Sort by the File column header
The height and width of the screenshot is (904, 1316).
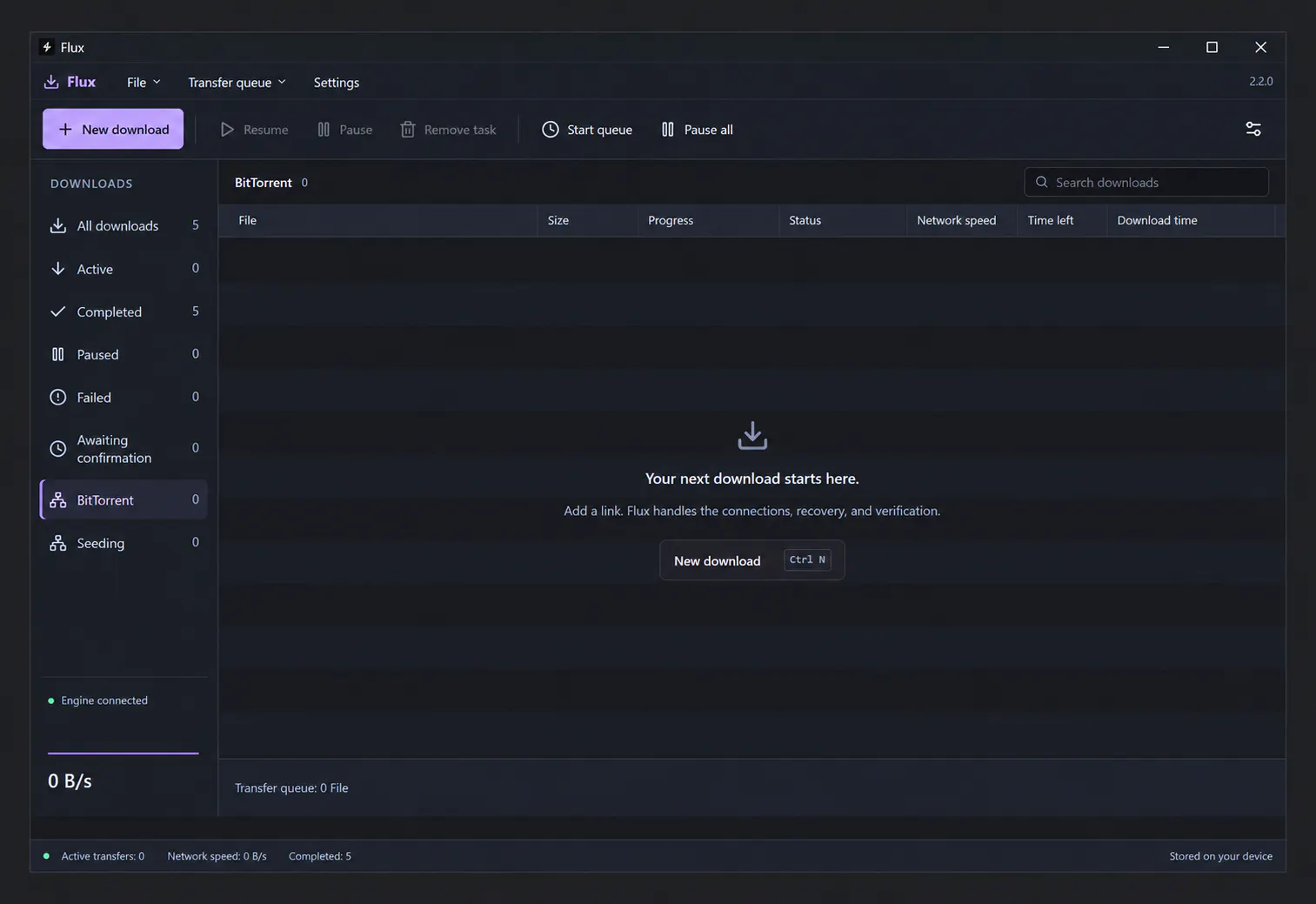(x=377, y=220)
